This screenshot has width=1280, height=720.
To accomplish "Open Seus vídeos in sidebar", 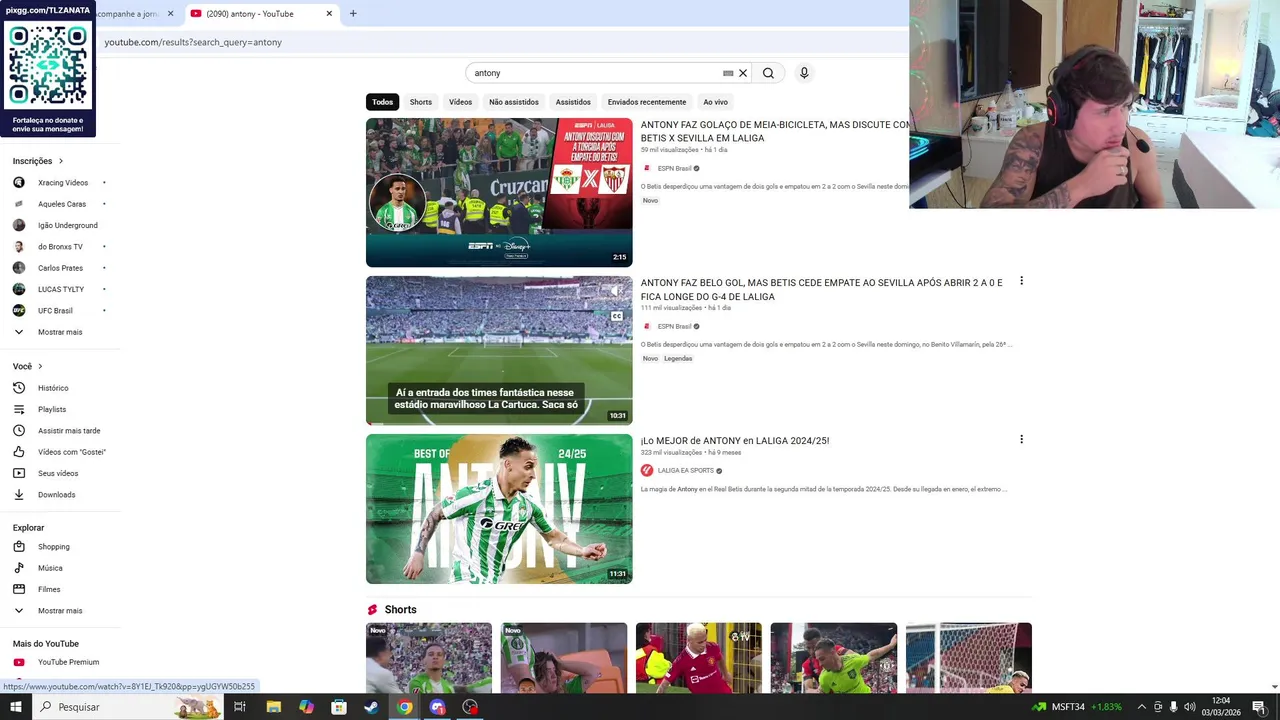I will pyautogui.click(x=60, y=473).
